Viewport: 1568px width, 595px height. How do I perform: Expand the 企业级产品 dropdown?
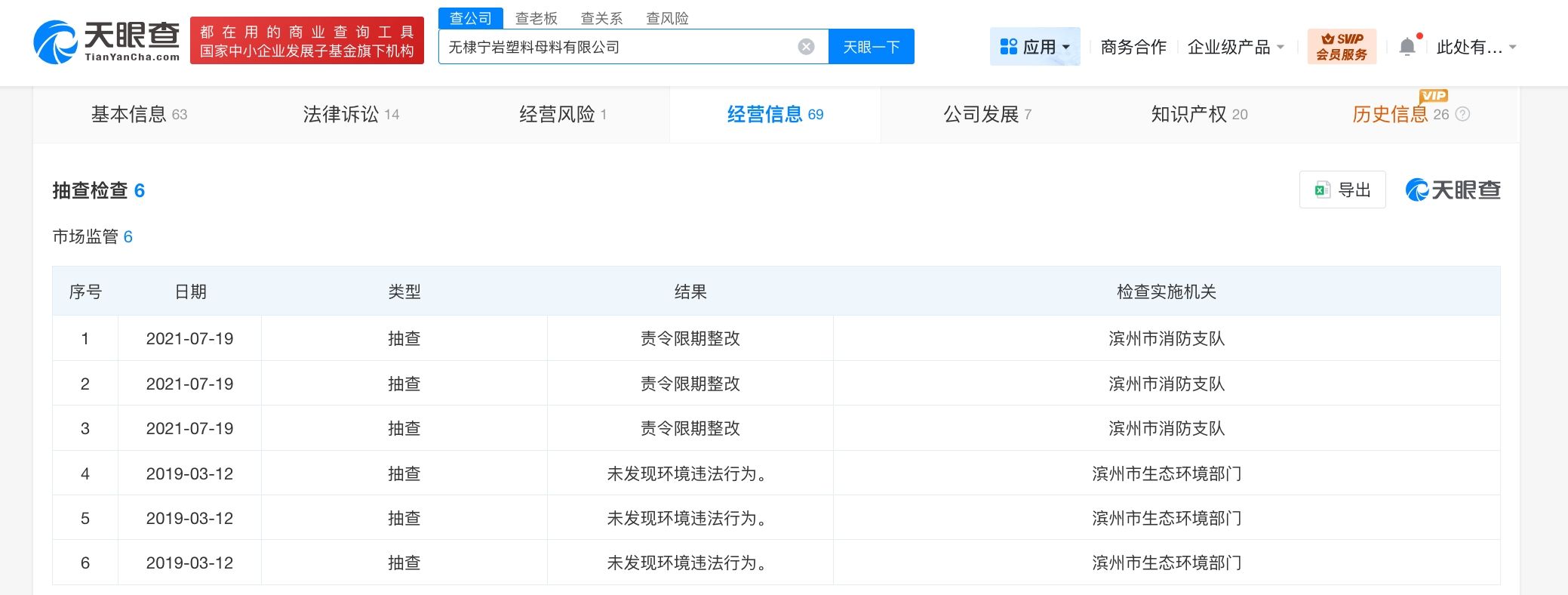tap(1235, 47)
